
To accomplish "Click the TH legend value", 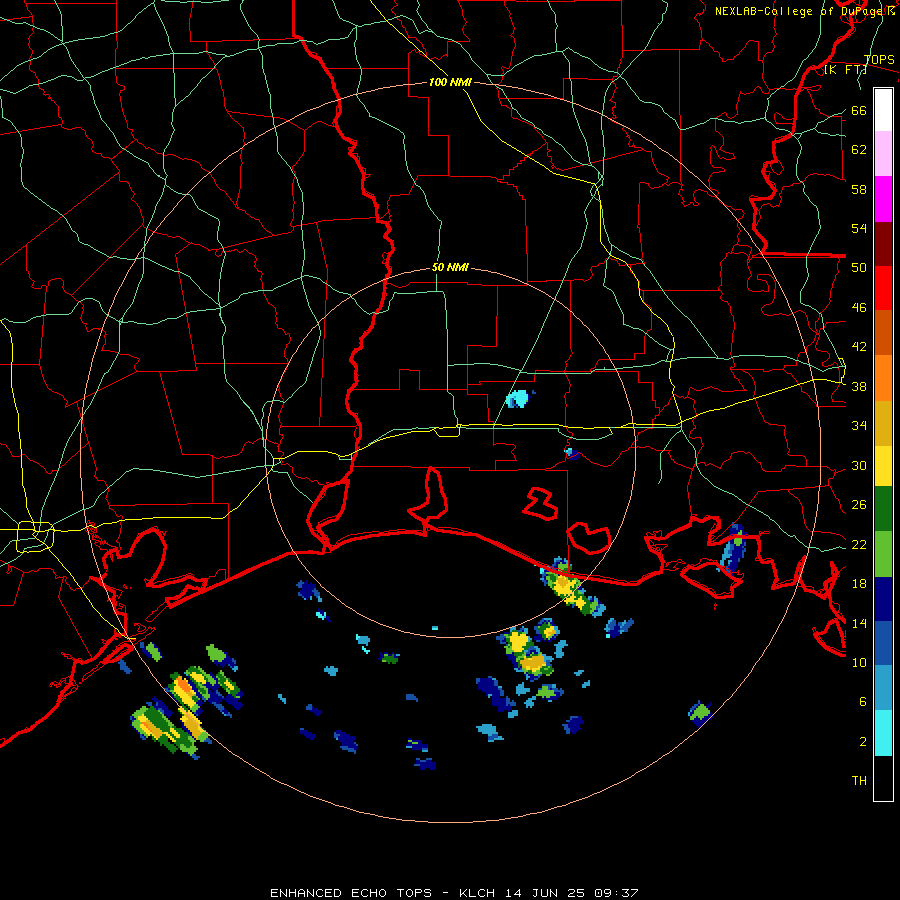I will click(x=859, y=780).
